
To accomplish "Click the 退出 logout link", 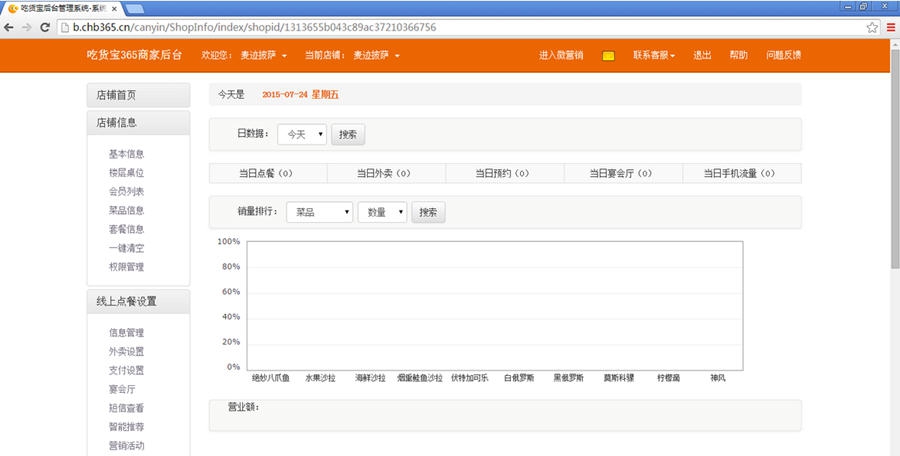I will (x=703, y=55).
